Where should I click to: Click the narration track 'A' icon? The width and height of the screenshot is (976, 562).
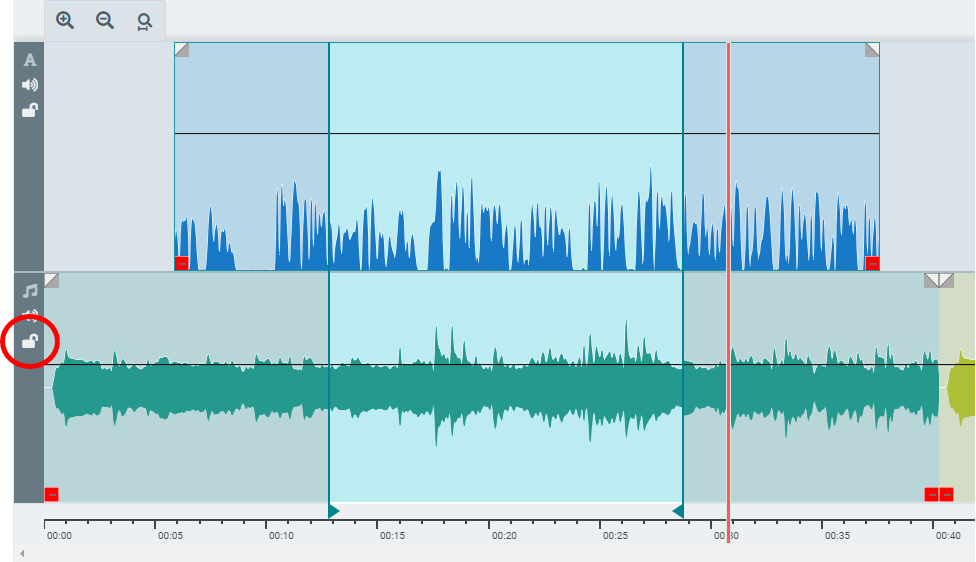point(30,60)
